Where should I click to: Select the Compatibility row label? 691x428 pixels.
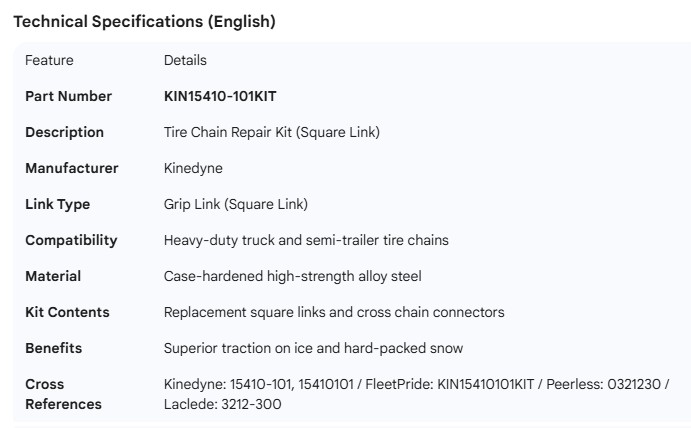71,240
